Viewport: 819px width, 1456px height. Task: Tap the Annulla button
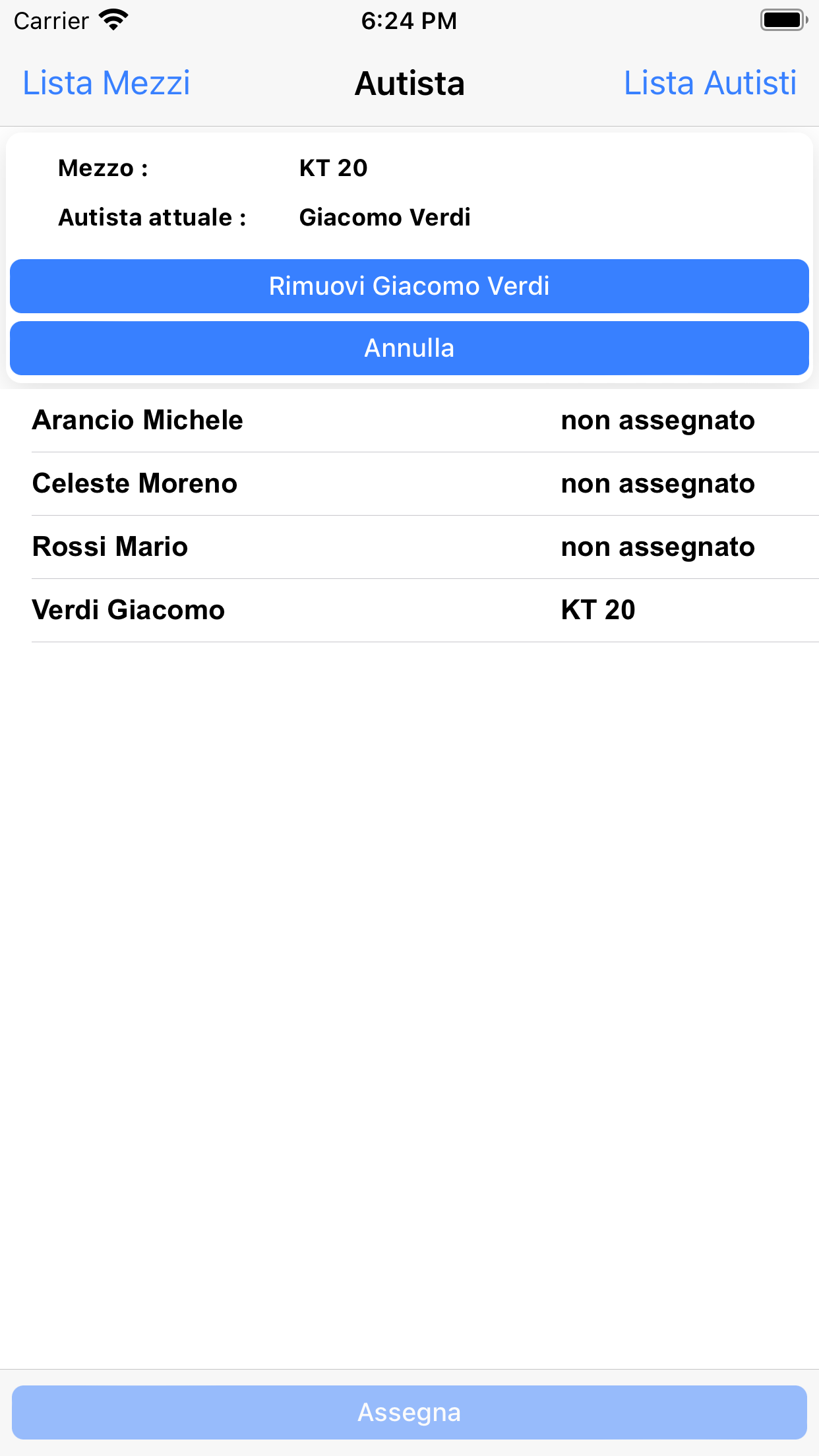(x=409, y=348)
